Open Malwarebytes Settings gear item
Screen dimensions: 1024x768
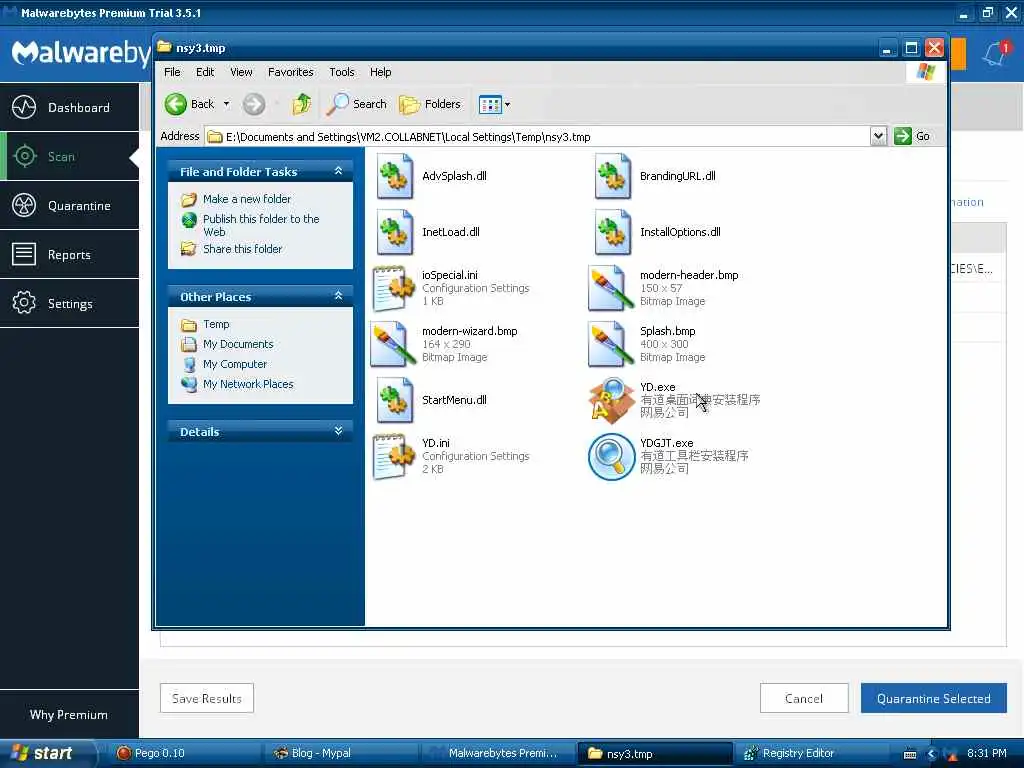point(69,304)
